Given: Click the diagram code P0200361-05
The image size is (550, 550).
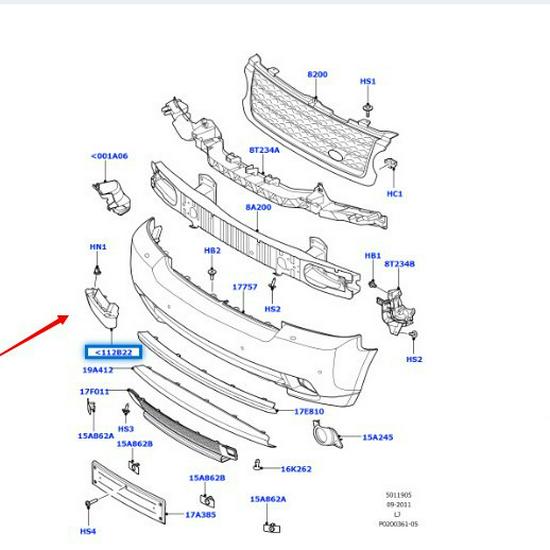Looking at the screenshot, I should [x=398, y=524].
